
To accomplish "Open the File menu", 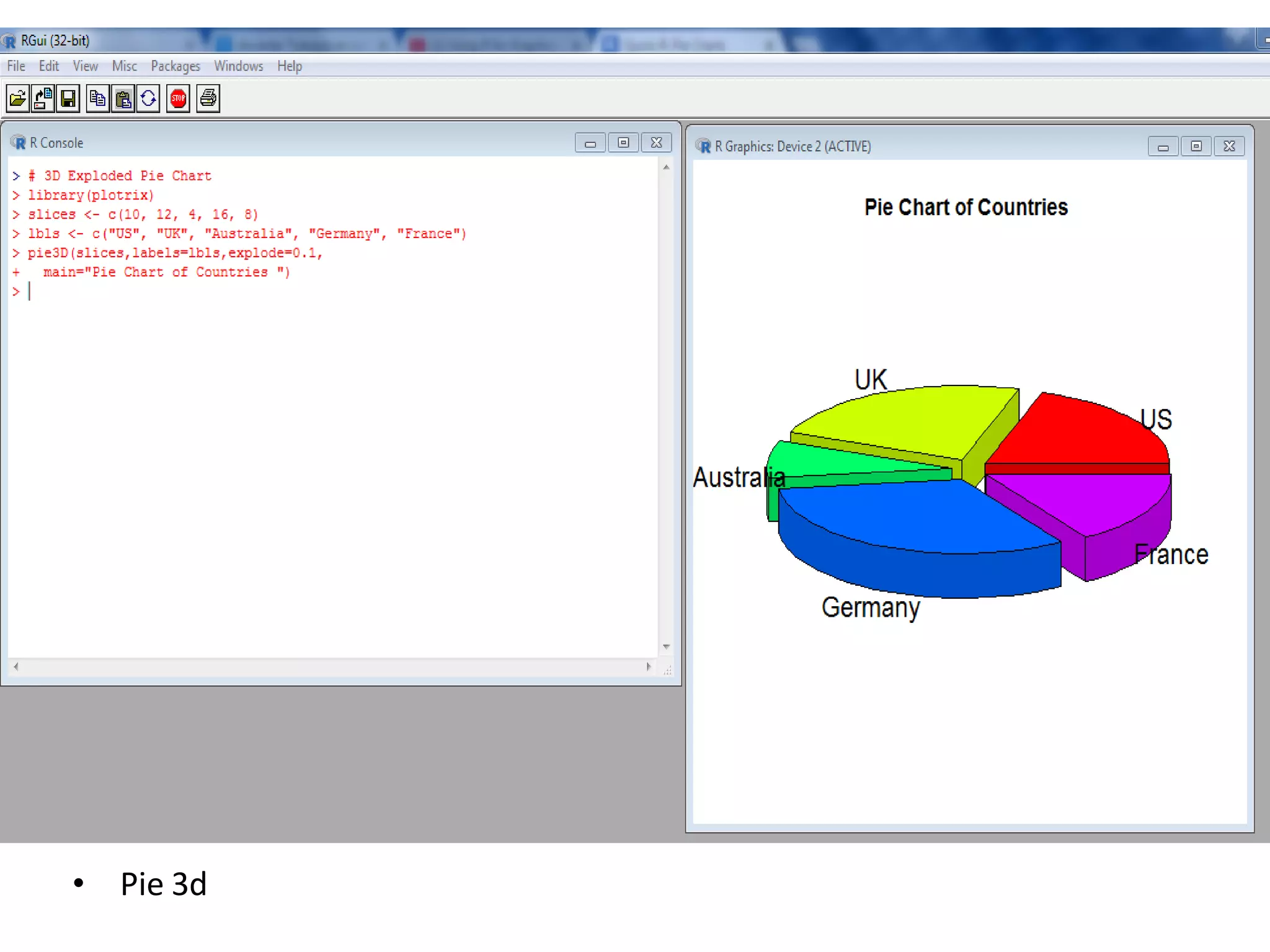I will pos(16,66).
